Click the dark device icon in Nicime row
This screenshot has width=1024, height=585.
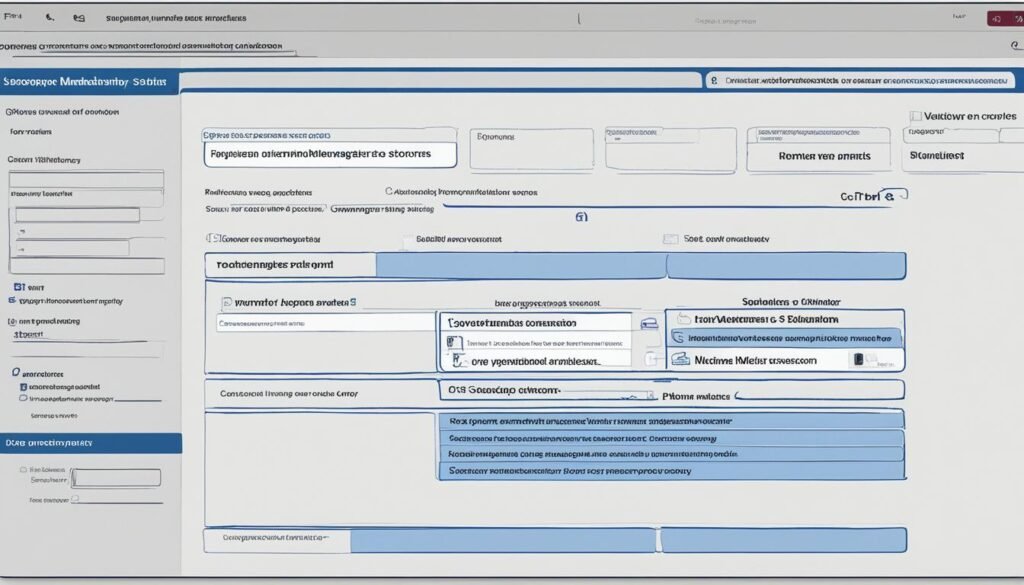pos(856,360)
